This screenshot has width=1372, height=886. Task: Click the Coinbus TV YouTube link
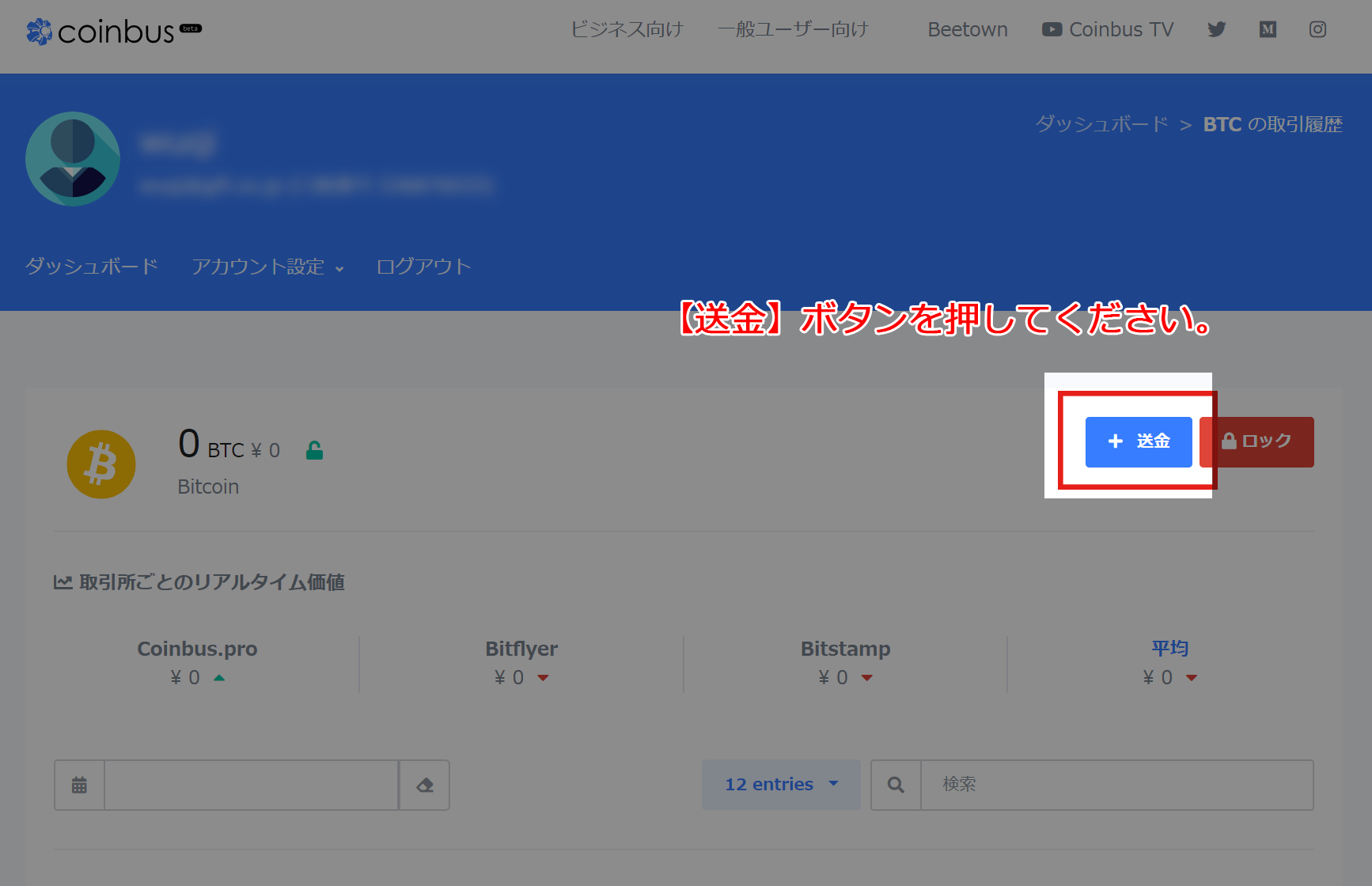pyautogui.click(x=1108, y=29)
